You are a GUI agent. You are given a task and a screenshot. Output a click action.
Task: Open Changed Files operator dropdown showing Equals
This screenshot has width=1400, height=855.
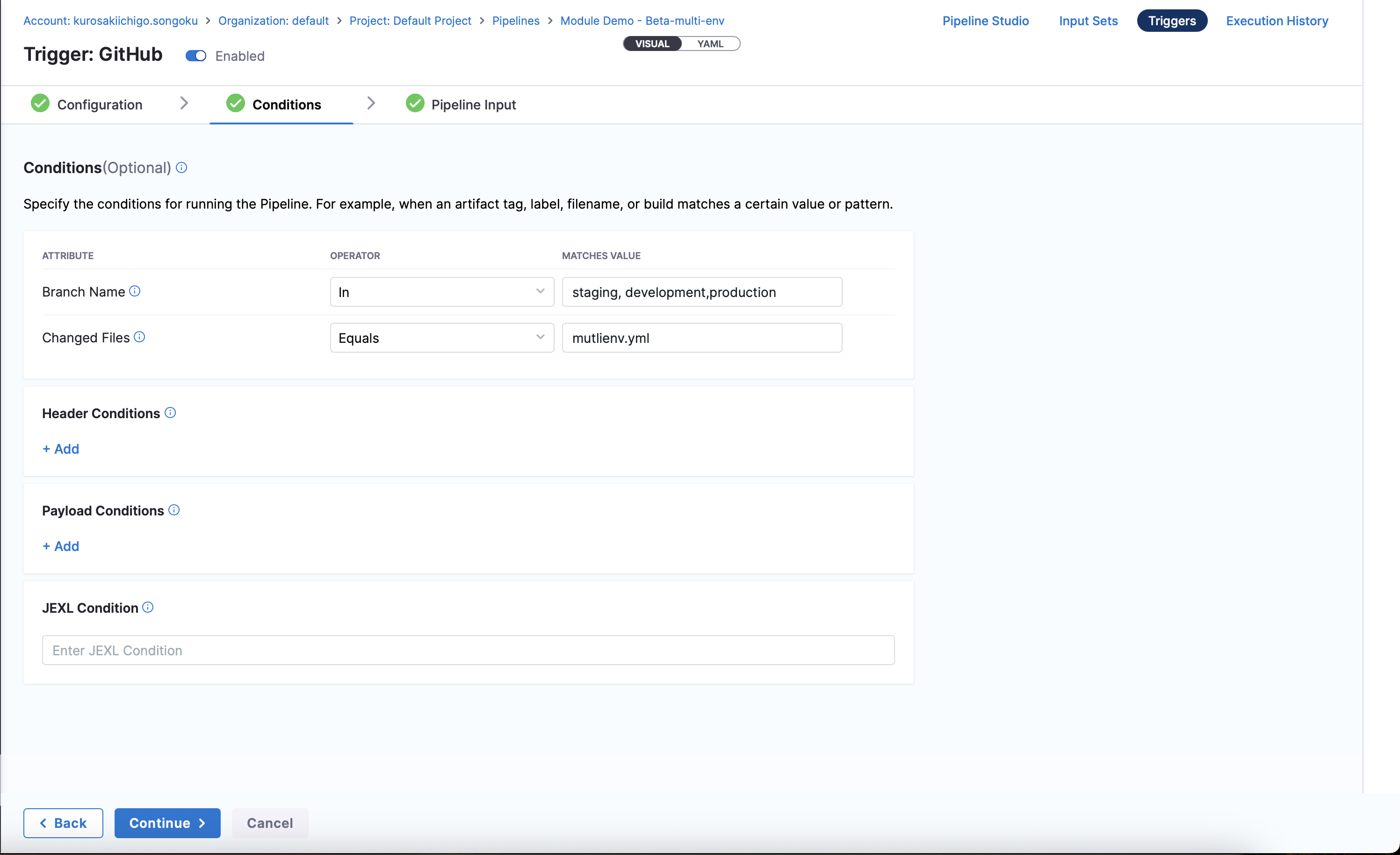[441, 338]
